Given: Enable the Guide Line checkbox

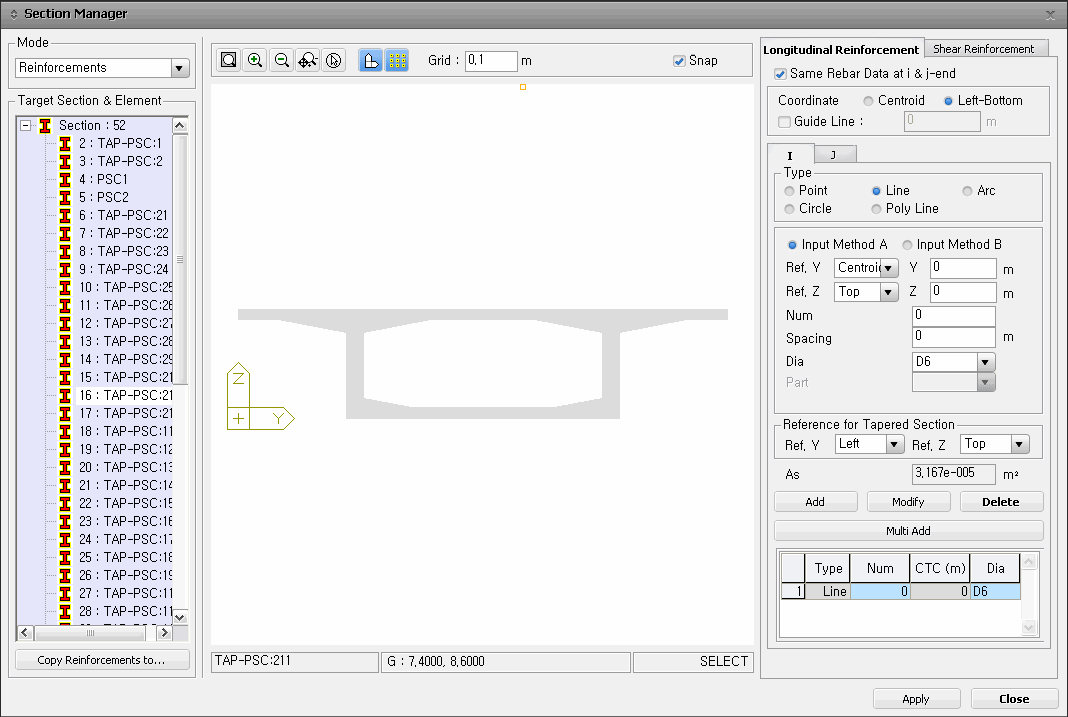Looking at the screenshot, I should click(x=785, y=122).
